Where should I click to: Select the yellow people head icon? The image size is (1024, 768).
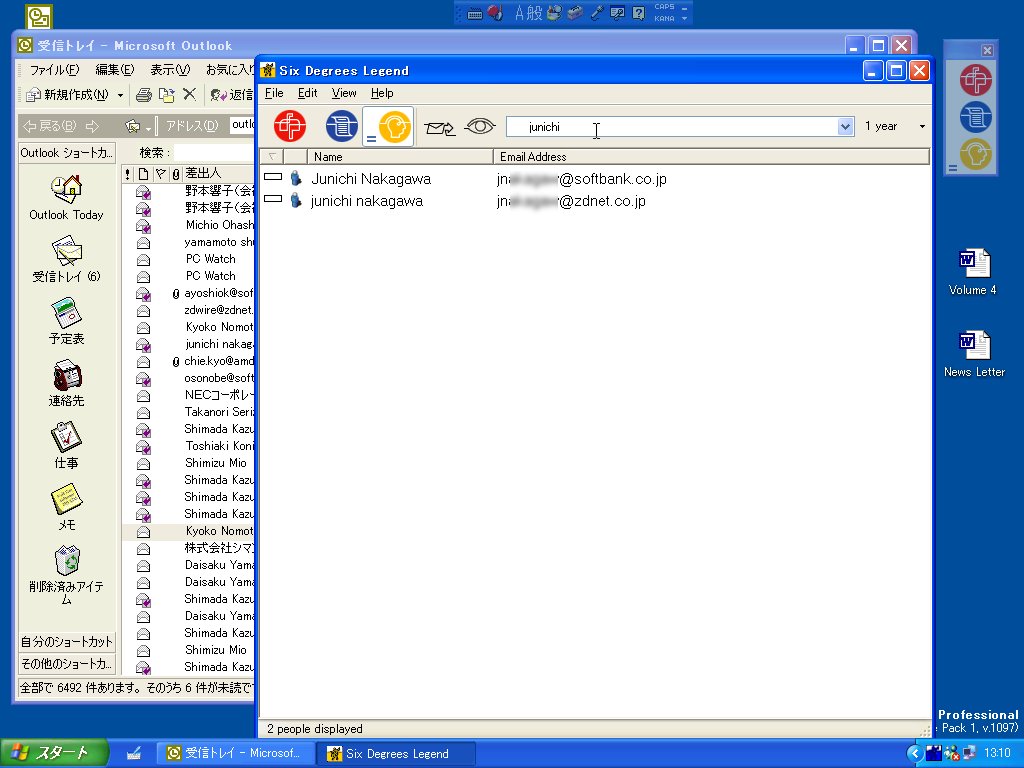click(x=395, y=127)
